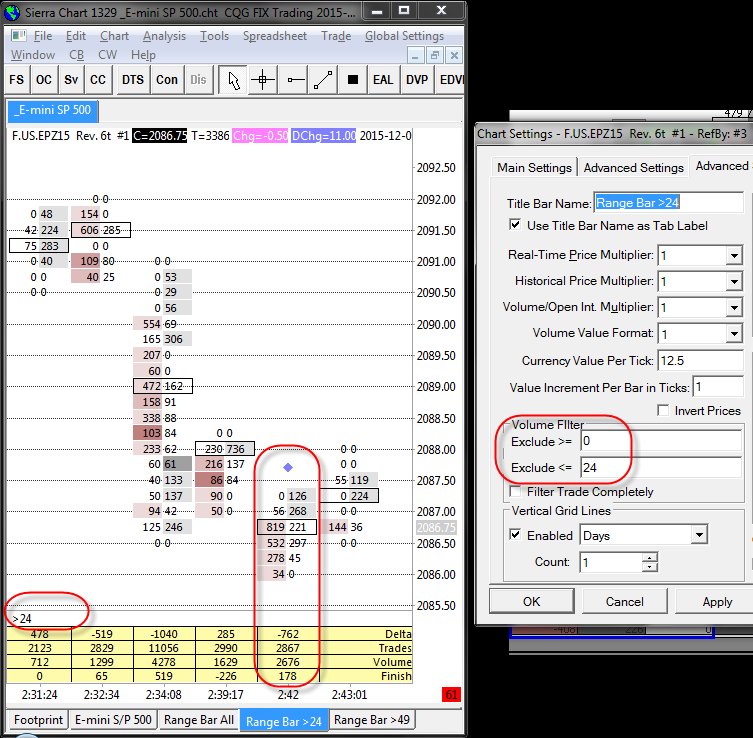Click the Count value field
Image resolution: width=753 pixels, height=738 pixels.
click(x=611, y=562)
